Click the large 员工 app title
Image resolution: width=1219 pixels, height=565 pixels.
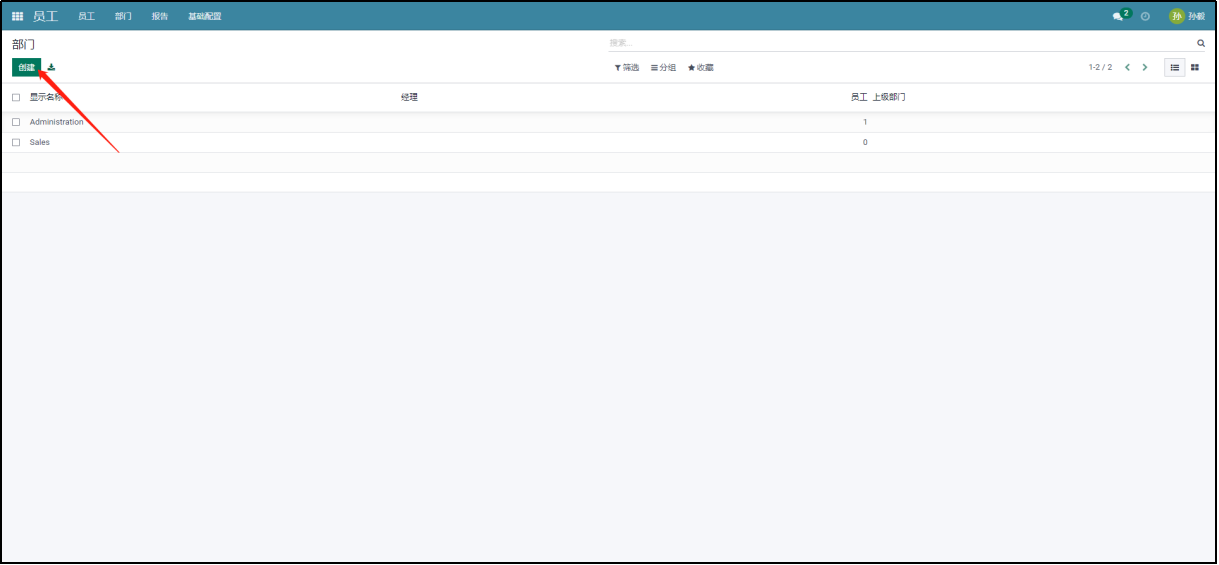click(x=46, y=16)
